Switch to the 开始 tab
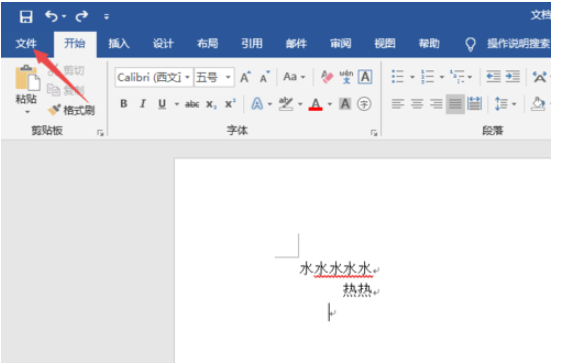 tap(75, 43)
